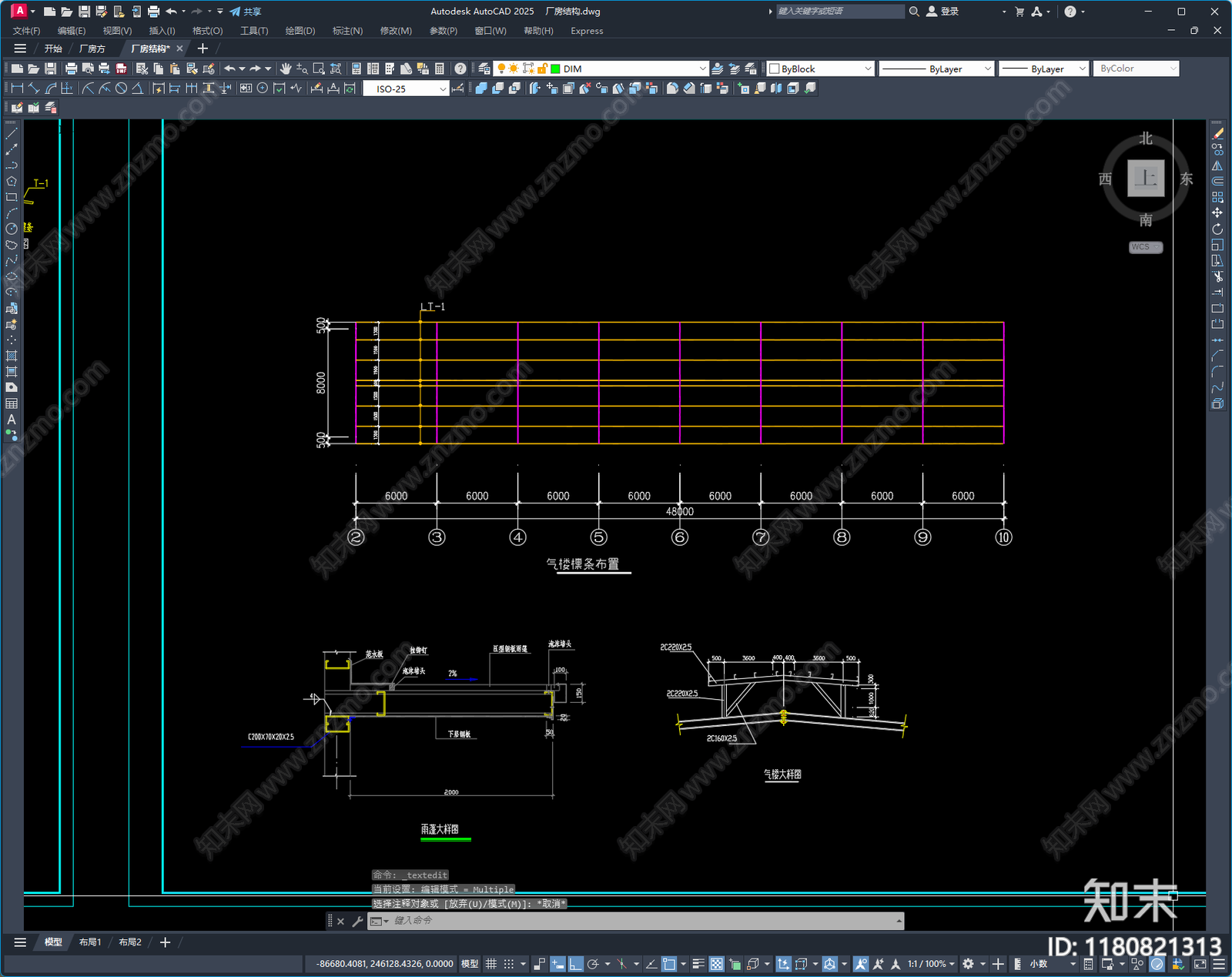
Task: Open the QuickCalc calculator icon
Action: 440,69
